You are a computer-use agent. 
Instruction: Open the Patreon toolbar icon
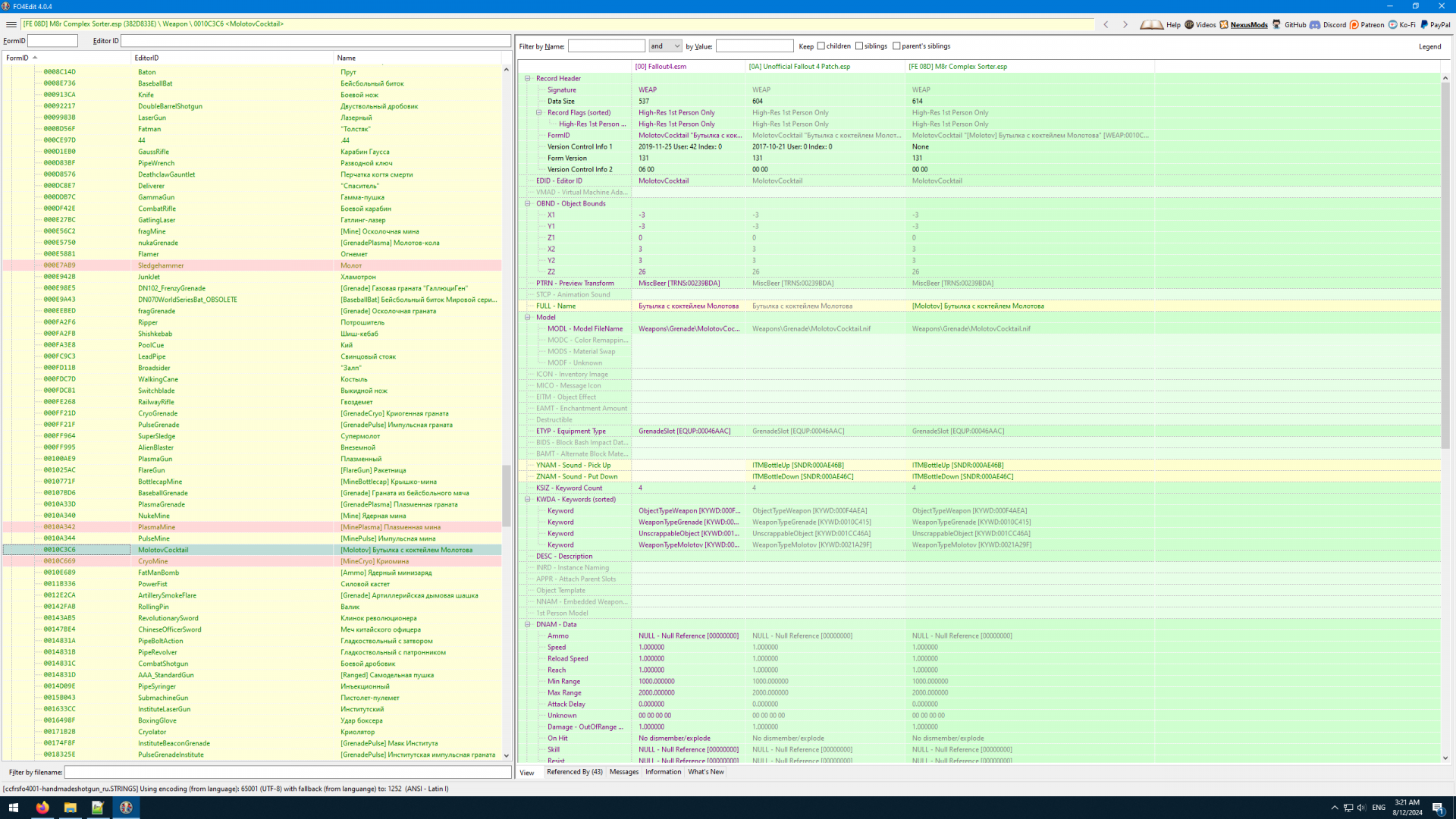click(x=1354, y=24)
